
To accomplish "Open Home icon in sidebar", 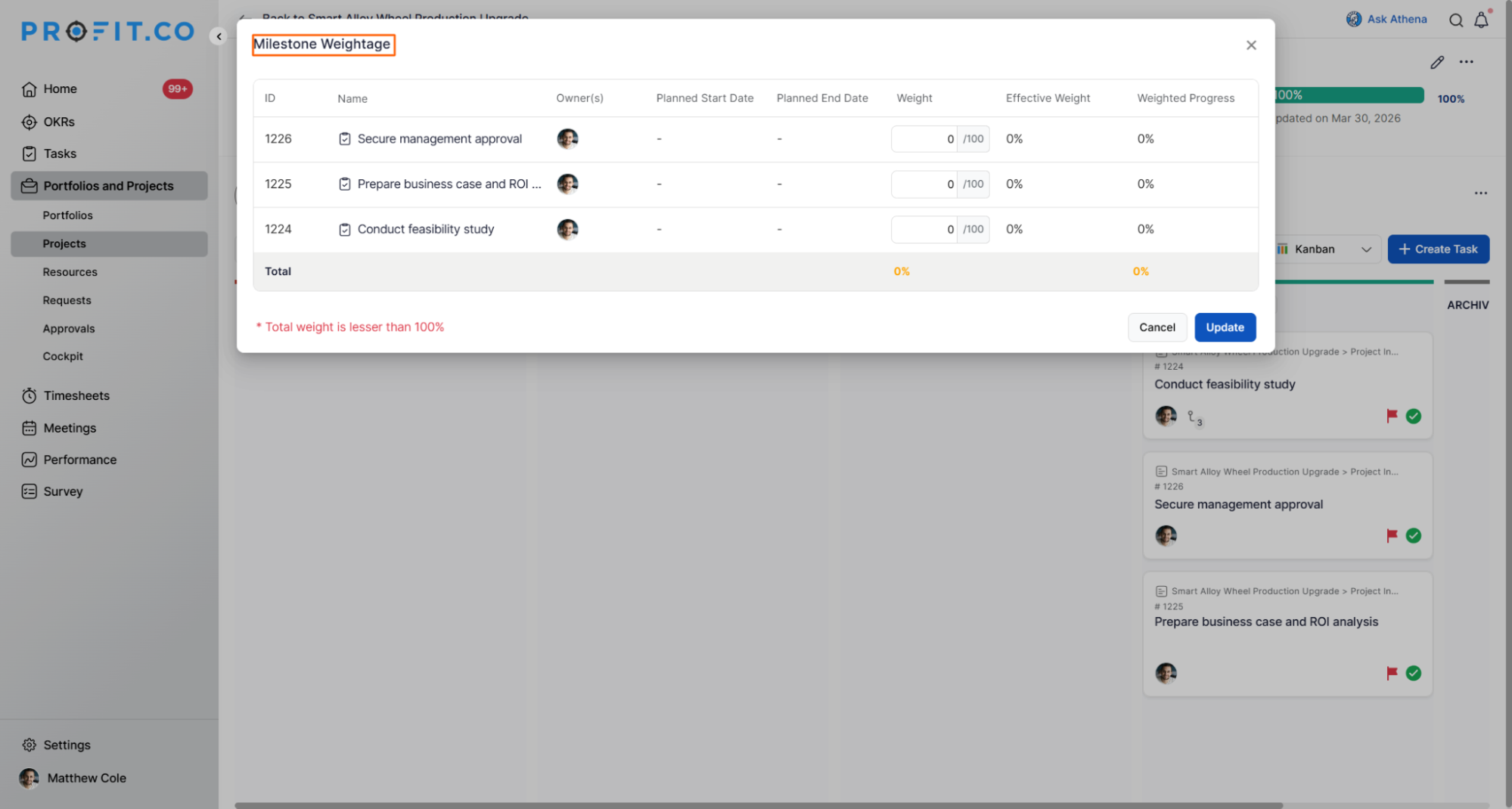I will (x=29, y=89).
